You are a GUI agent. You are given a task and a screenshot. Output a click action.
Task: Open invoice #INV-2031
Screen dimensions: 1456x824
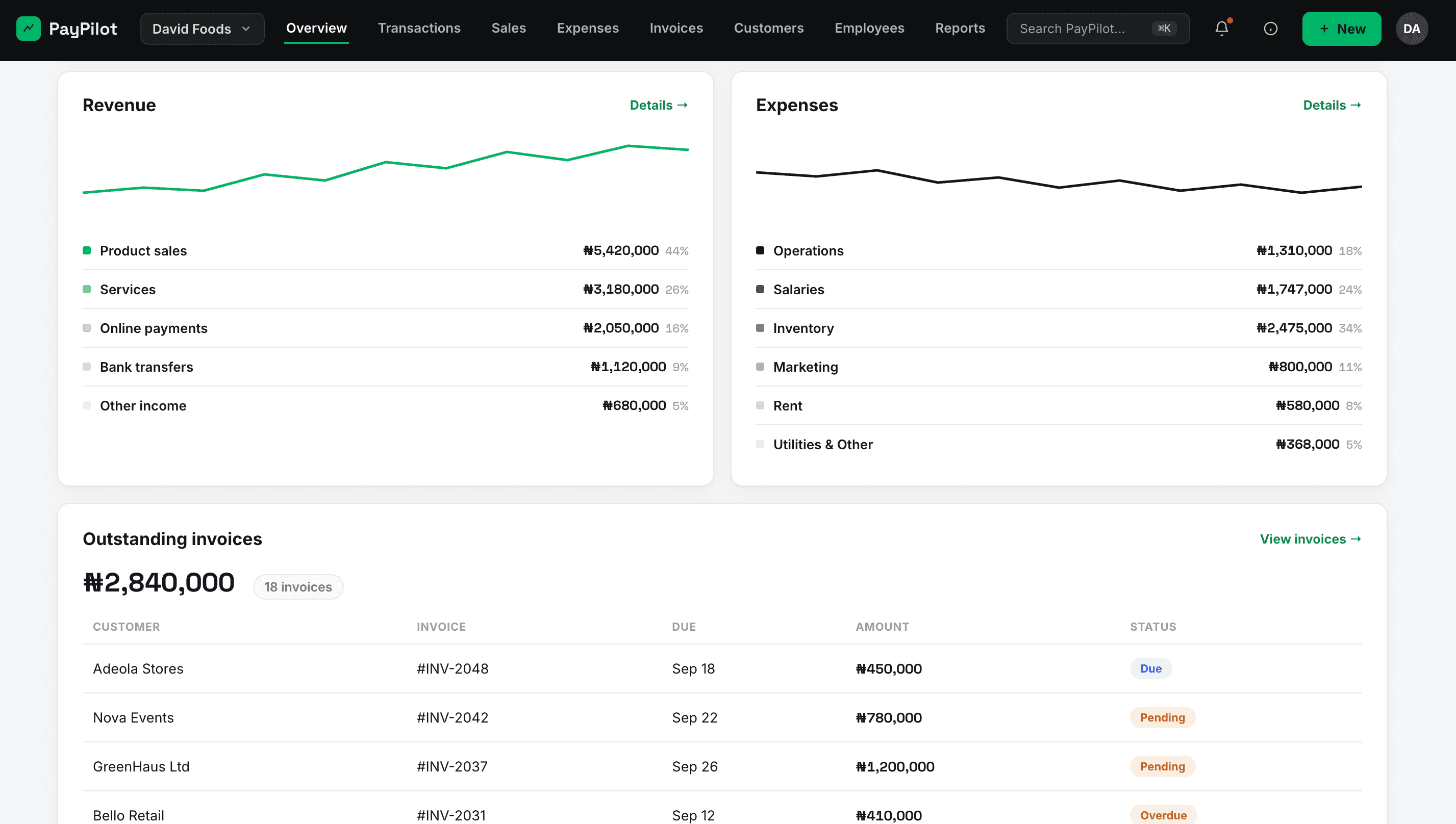point(451,815)
